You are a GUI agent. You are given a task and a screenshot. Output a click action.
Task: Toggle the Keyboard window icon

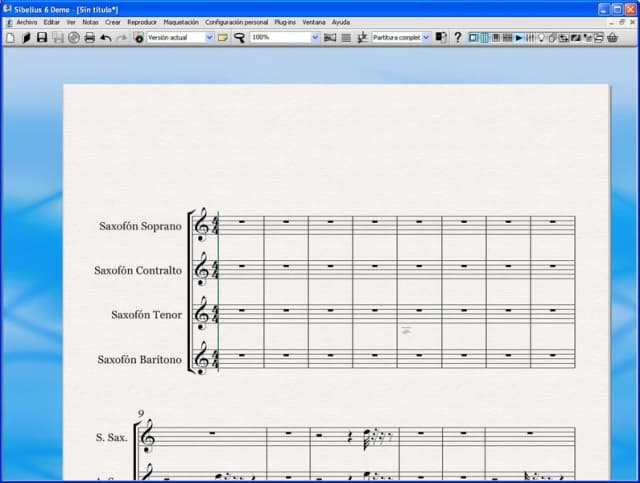pyautogui.click(x=496, y=38)
